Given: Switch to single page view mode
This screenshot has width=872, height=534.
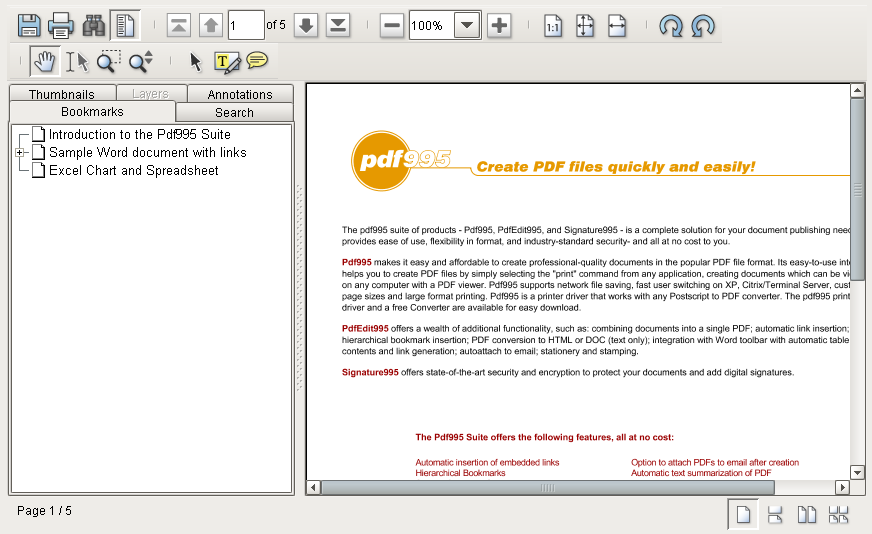Looking at the screenshot, I should pos(744,515).
